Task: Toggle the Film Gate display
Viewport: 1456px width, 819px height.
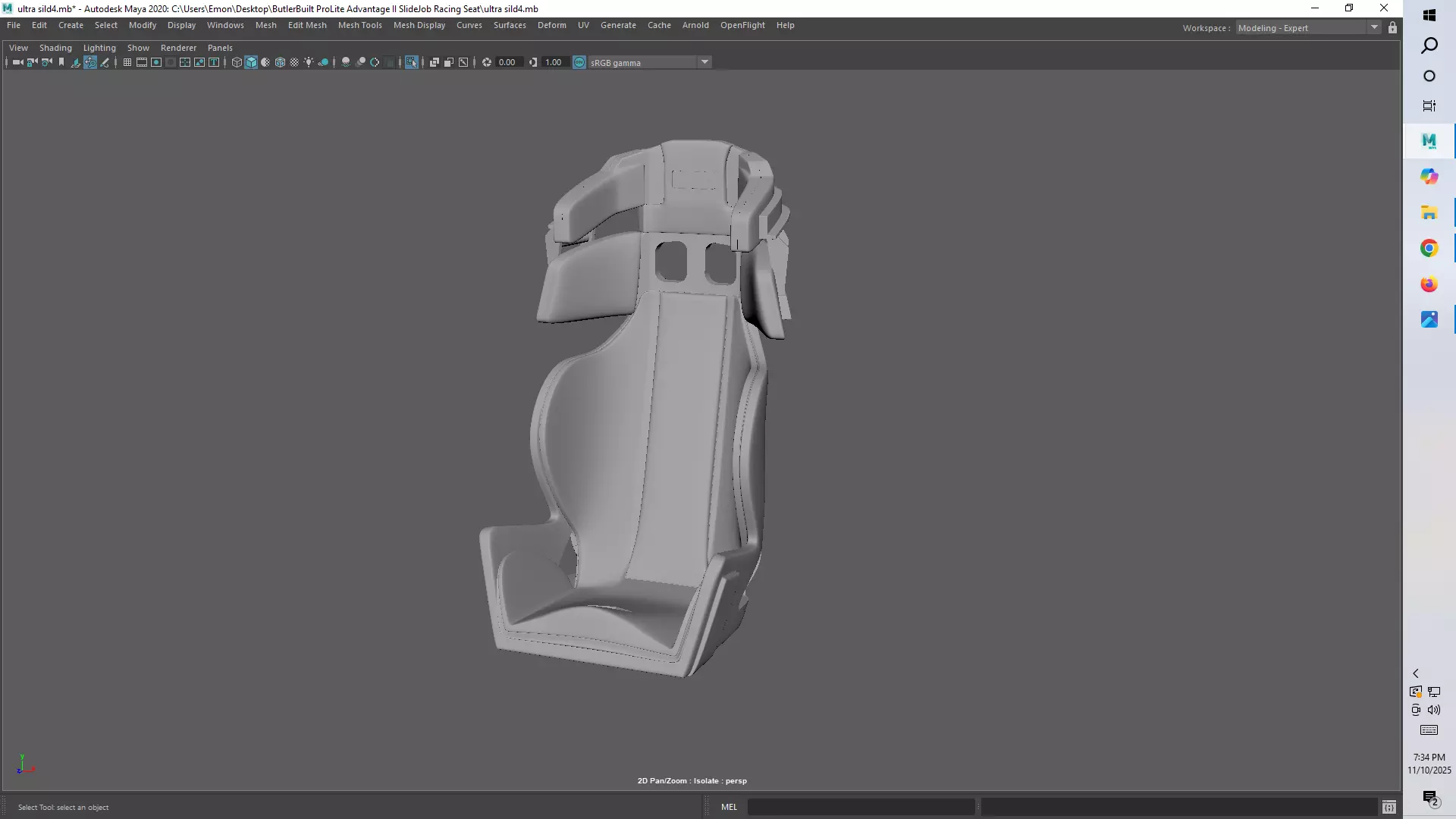Action: (x=142, y=62)
